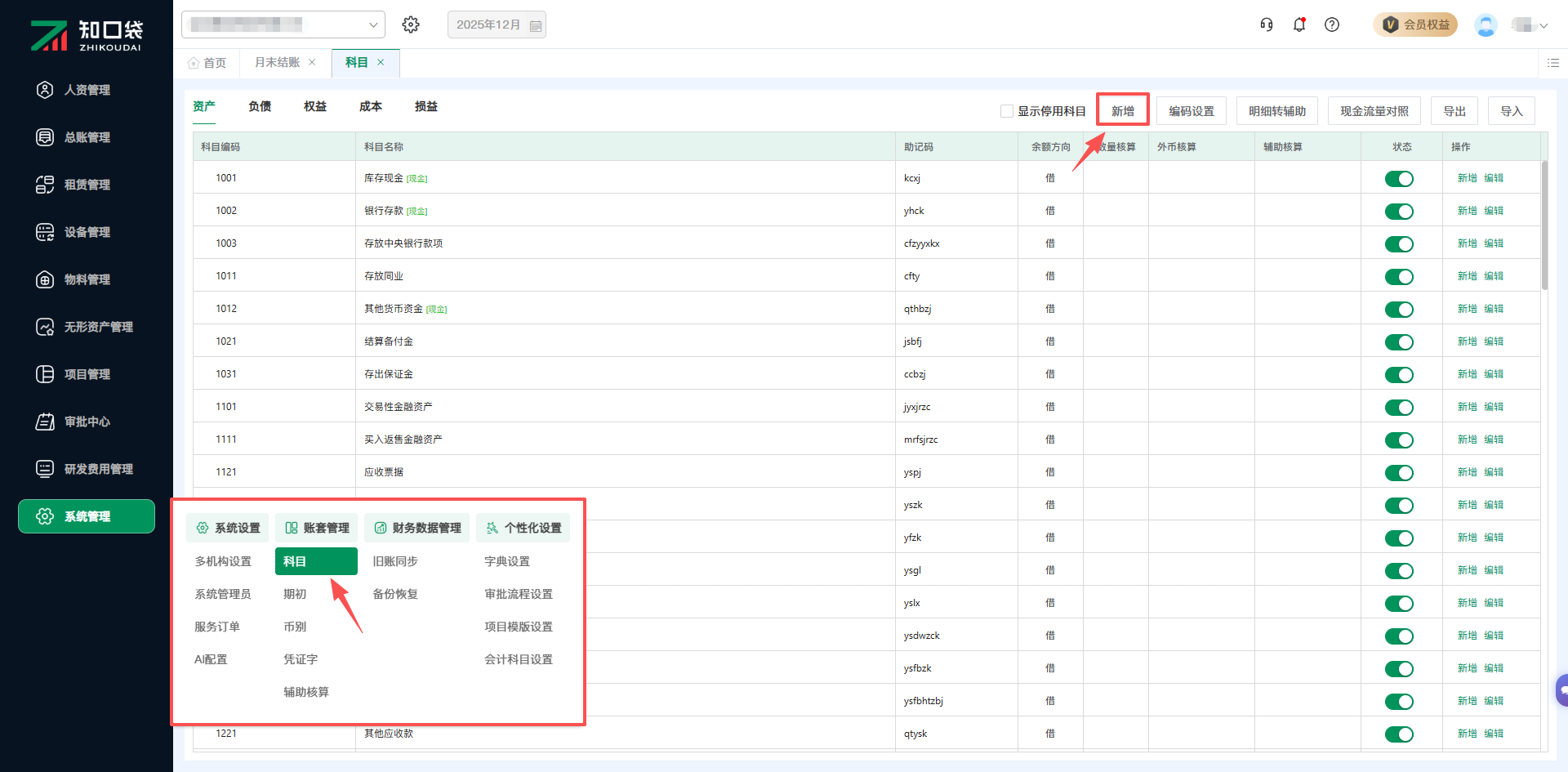
Task: Open the help question mark icon
Action: 1332,25
